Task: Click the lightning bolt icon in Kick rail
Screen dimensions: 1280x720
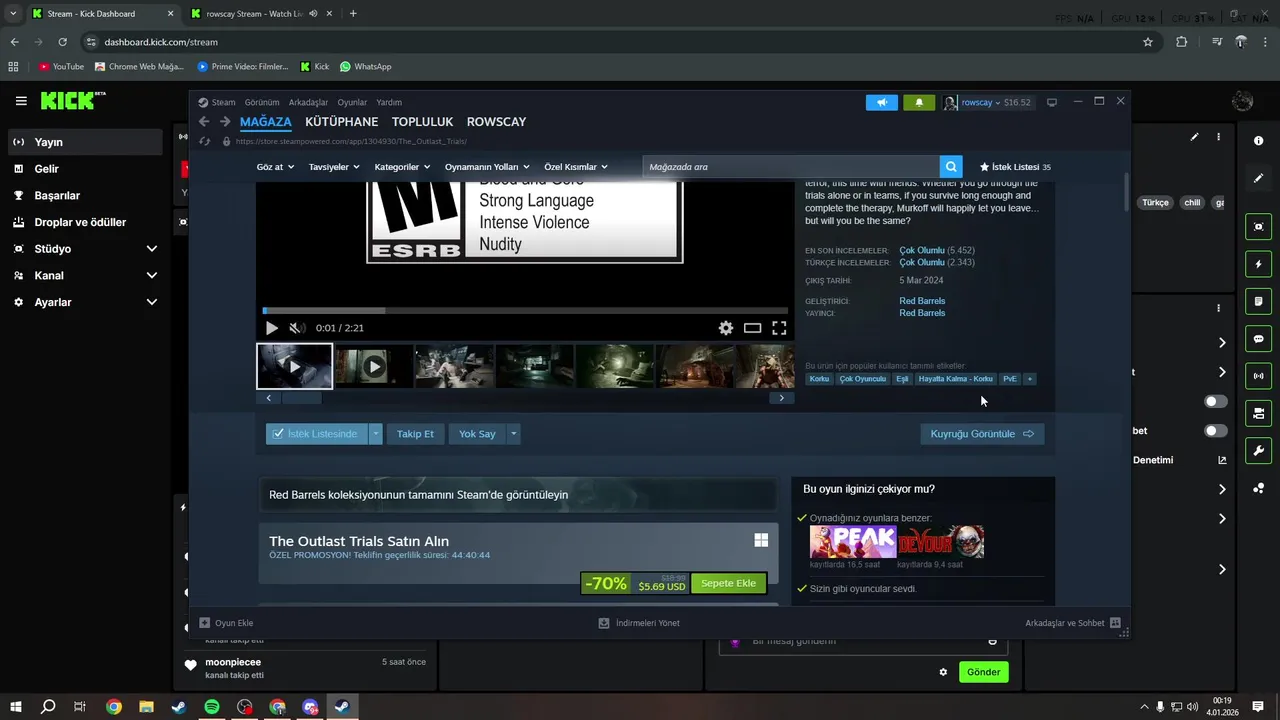Action: click(x=1259, y=264)
